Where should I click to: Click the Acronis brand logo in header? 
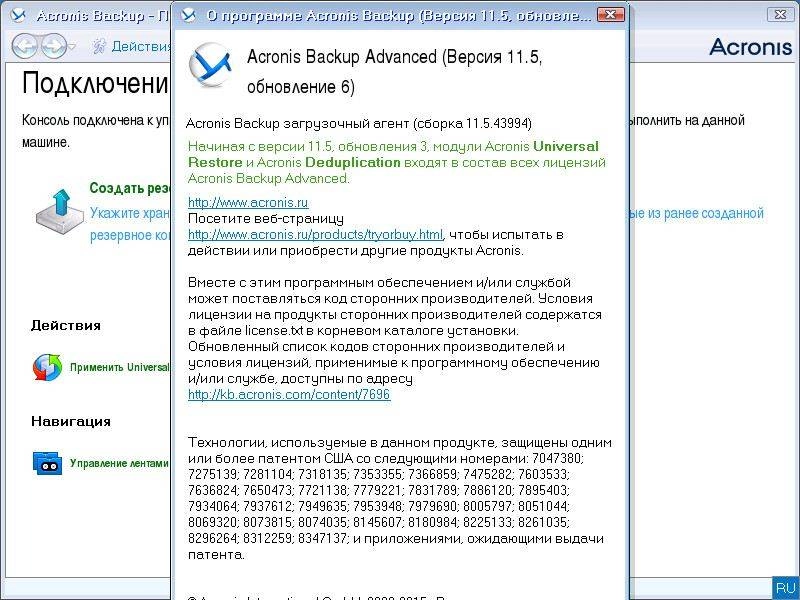click(x=751, y=46)
